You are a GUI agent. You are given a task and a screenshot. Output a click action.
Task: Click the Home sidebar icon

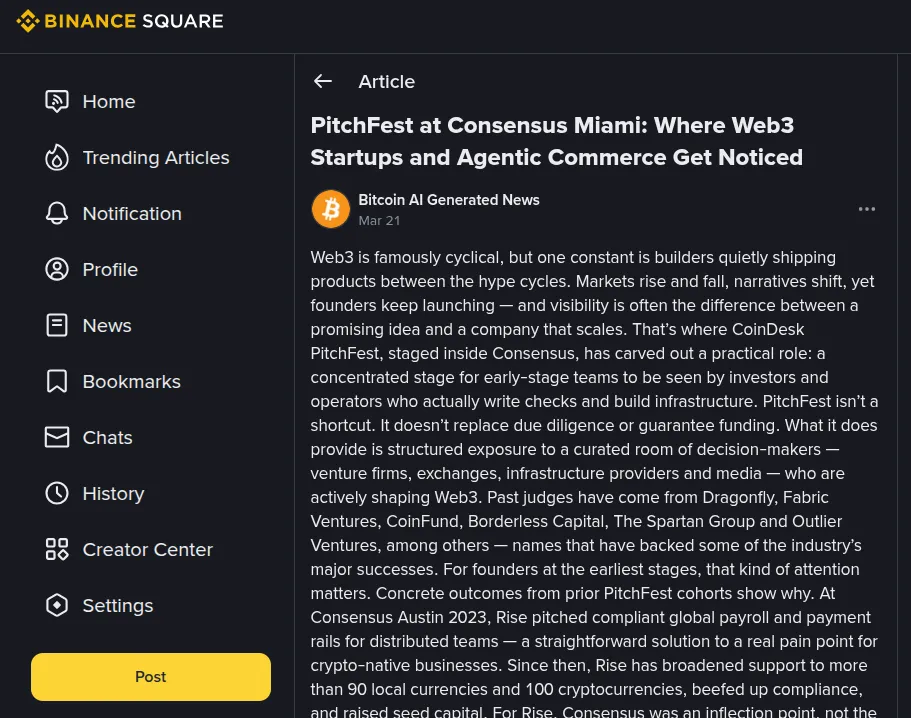click(57, 102)
